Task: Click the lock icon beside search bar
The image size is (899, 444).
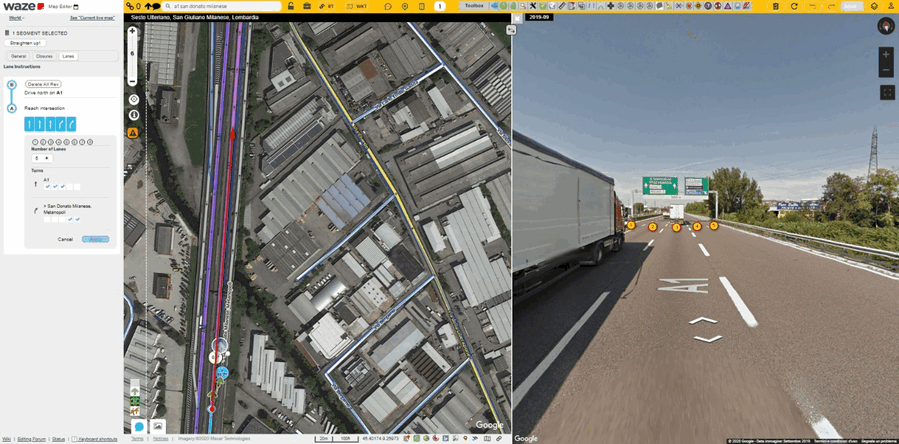Action: pyautogui.click(x=291, y=6)
